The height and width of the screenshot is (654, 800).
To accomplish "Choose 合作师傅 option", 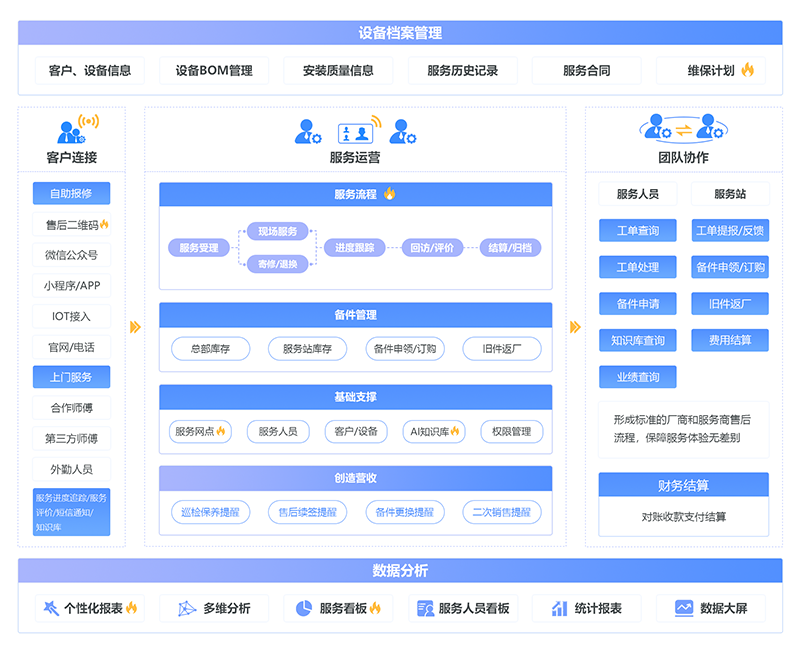I will coord(71,408).
